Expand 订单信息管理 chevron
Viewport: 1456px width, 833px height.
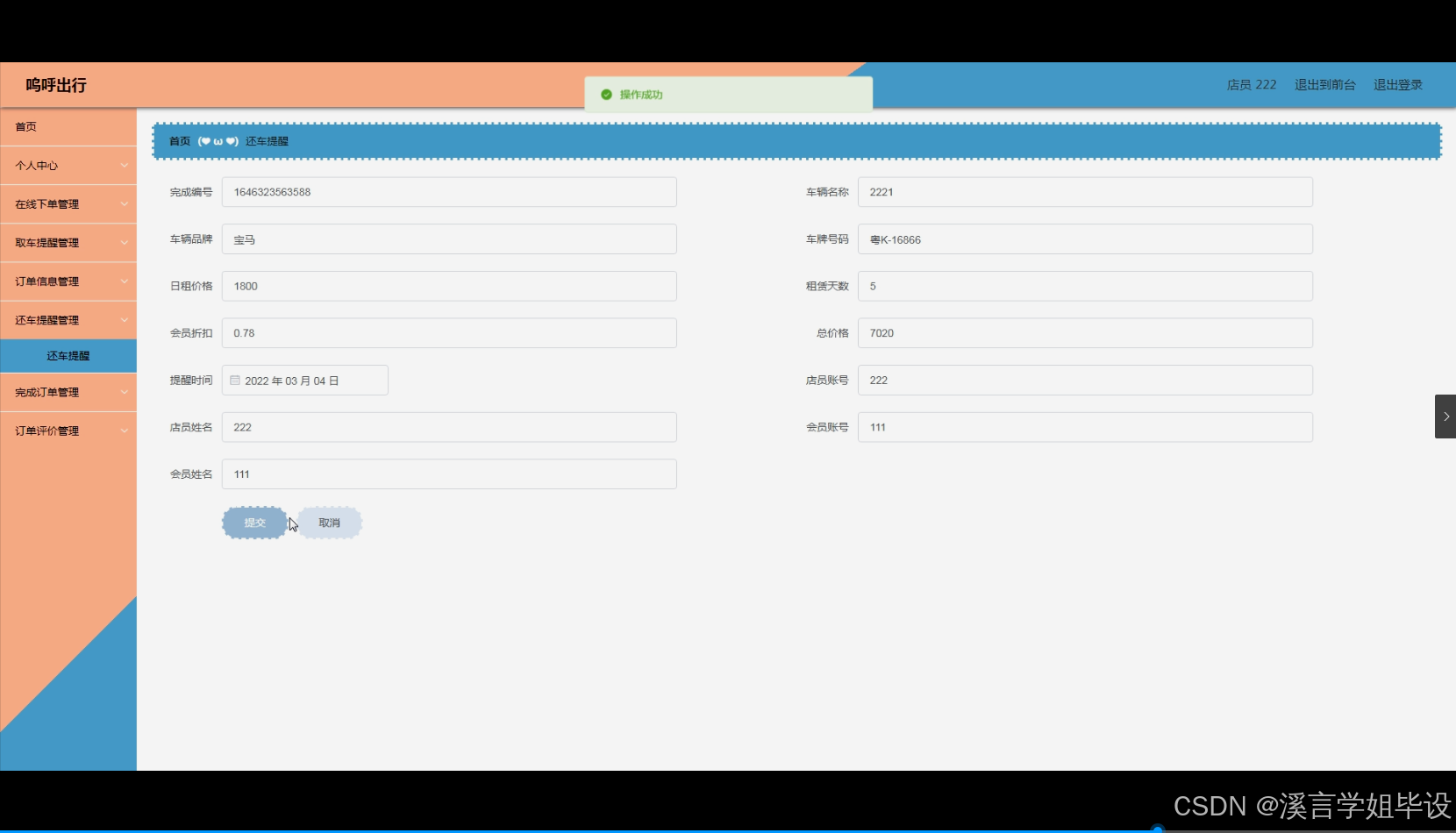[x=125, y=281]
